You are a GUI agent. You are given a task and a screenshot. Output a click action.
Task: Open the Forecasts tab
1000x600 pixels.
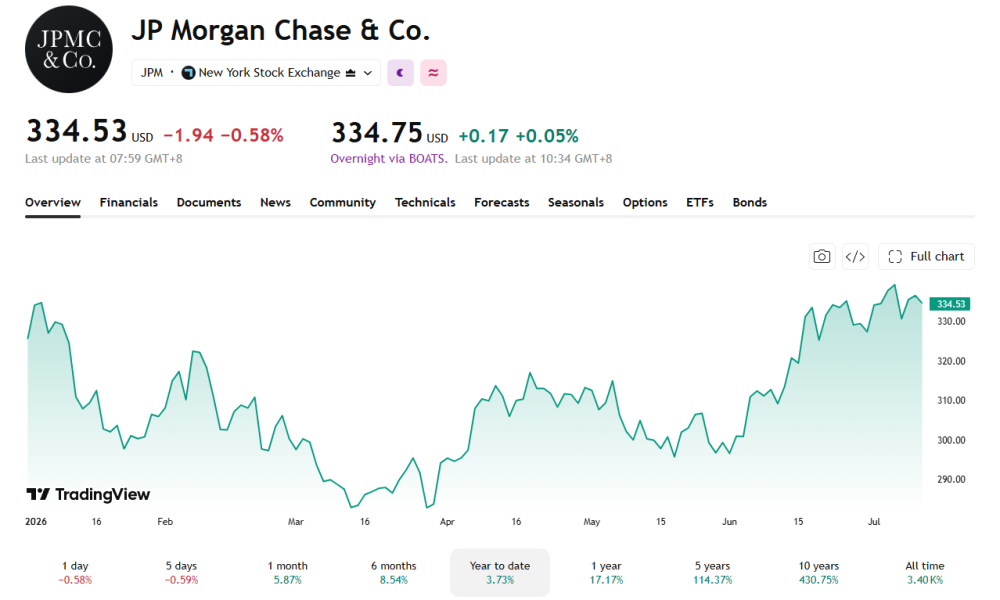[x=501, y=202]
